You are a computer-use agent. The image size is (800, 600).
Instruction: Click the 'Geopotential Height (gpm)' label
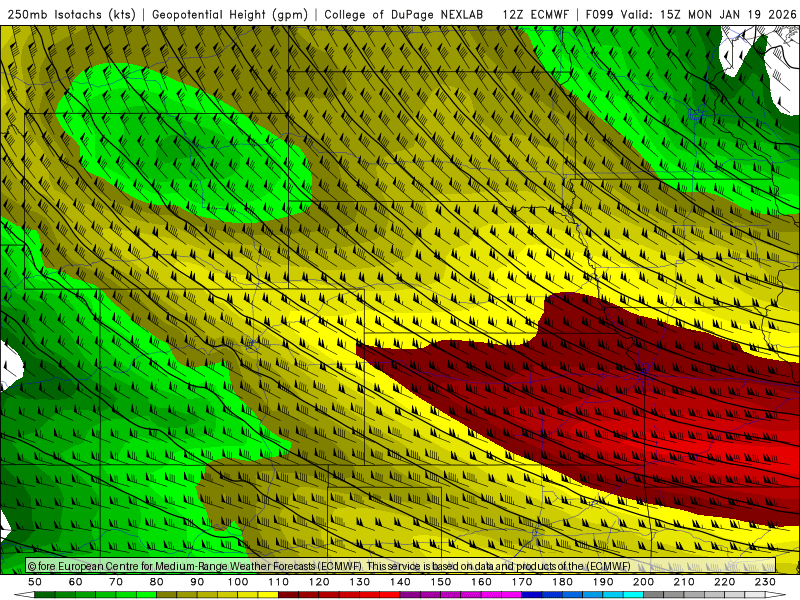tap(230, 15)
